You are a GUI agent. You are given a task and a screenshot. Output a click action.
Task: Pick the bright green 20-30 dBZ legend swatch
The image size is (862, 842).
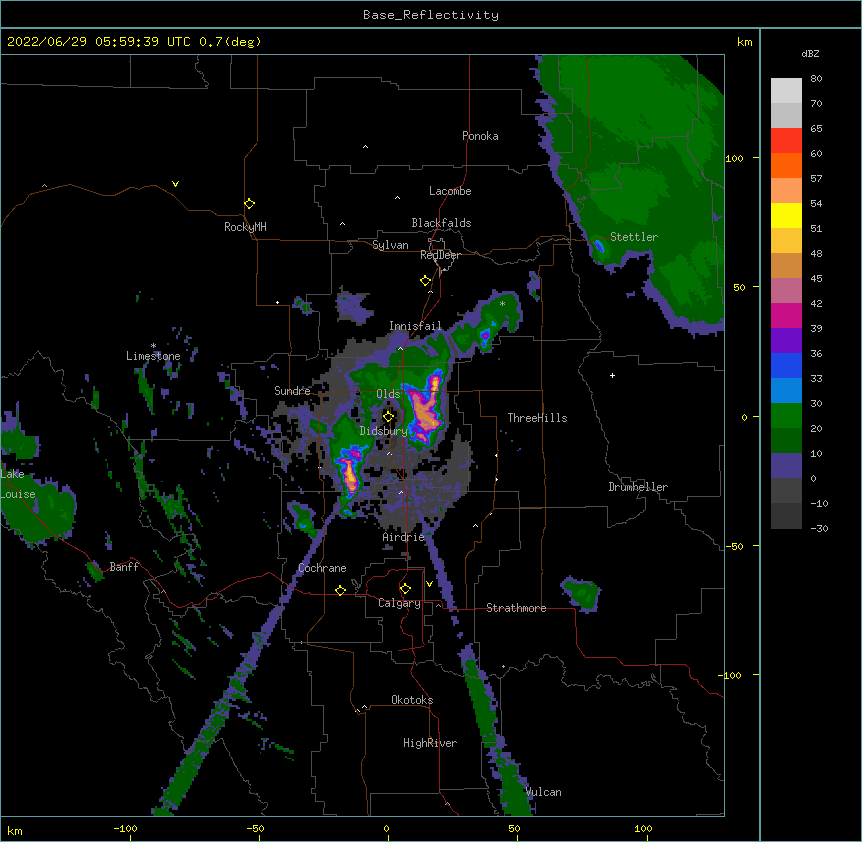786,416
